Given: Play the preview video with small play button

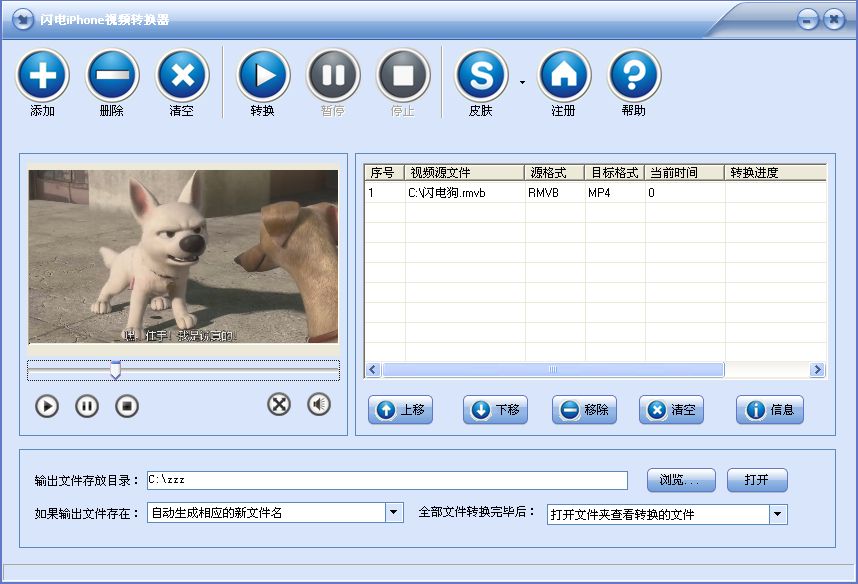Looking at the screenshot, I should pos(47,406).
